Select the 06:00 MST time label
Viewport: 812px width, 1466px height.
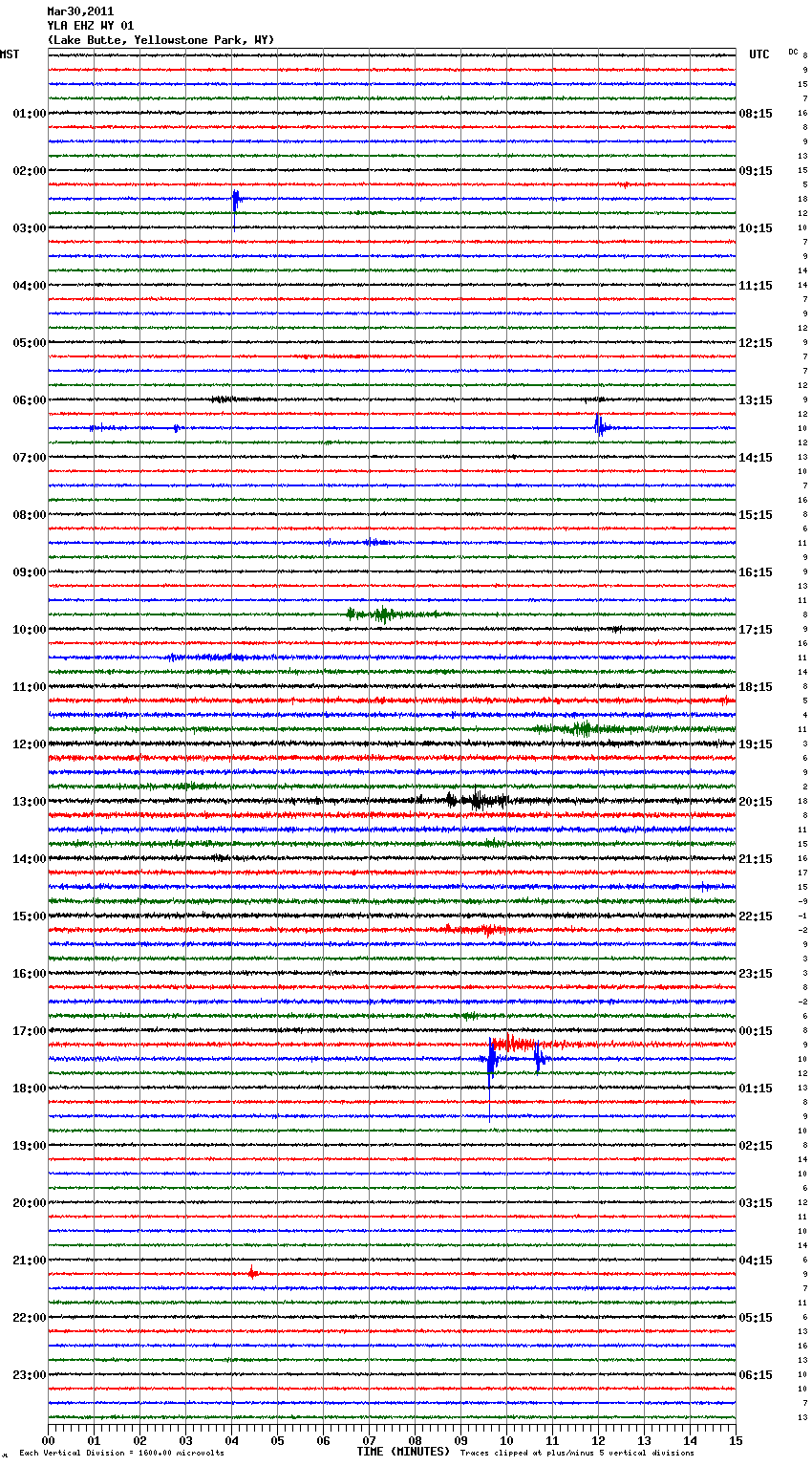coord(30,400)
